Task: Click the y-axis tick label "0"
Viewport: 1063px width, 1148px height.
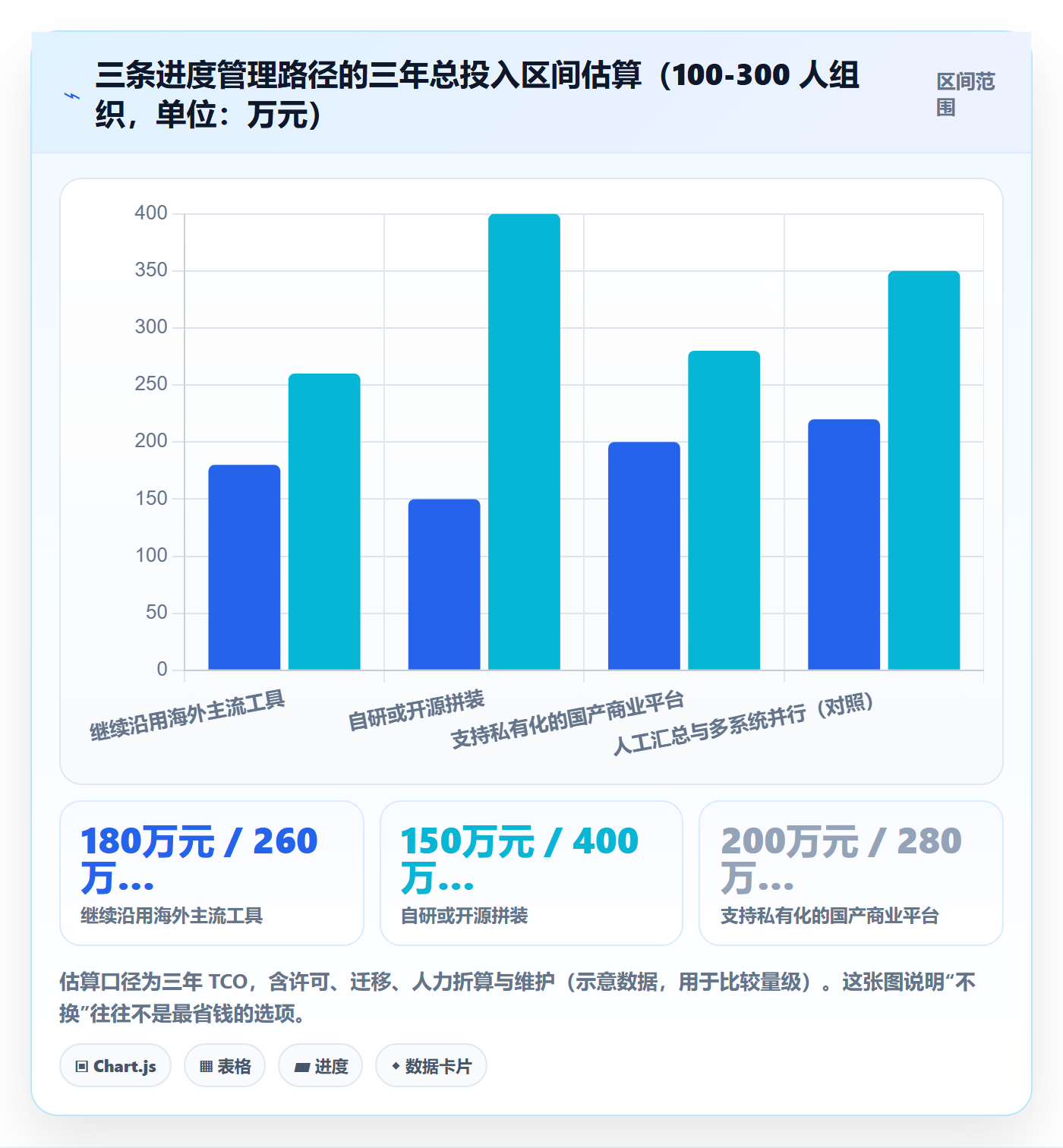Action: coord(162,670)
